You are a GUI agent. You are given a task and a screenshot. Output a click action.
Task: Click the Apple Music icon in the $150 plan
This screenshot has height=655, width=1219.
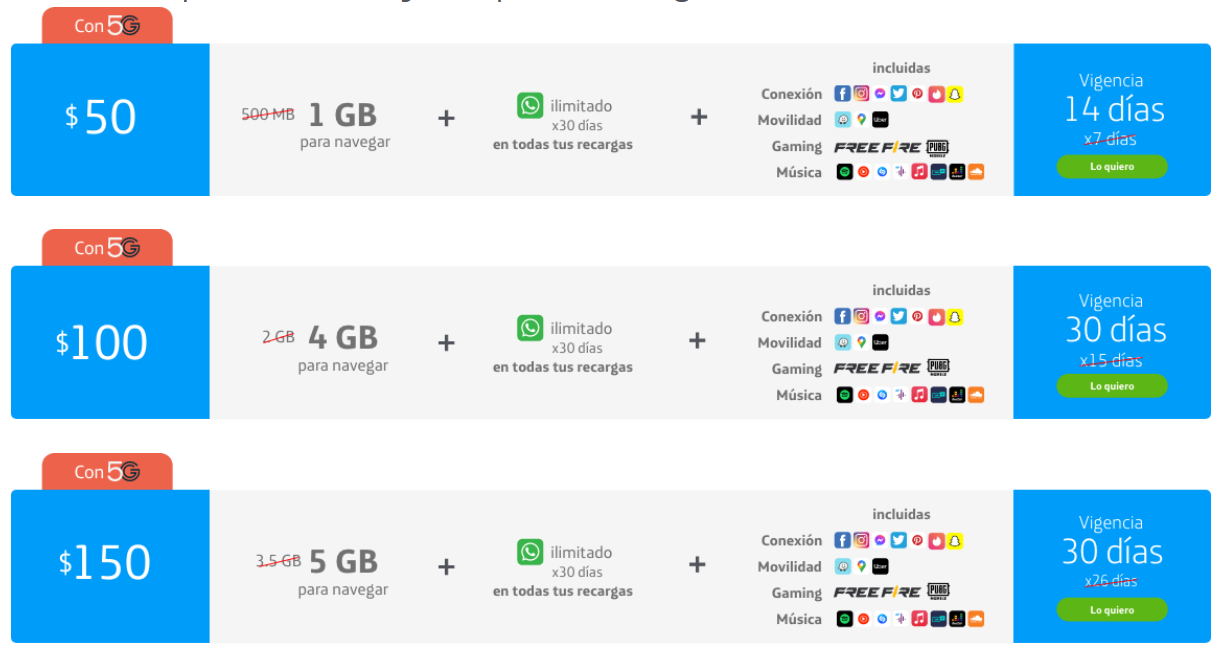click(x=919, y=619)
